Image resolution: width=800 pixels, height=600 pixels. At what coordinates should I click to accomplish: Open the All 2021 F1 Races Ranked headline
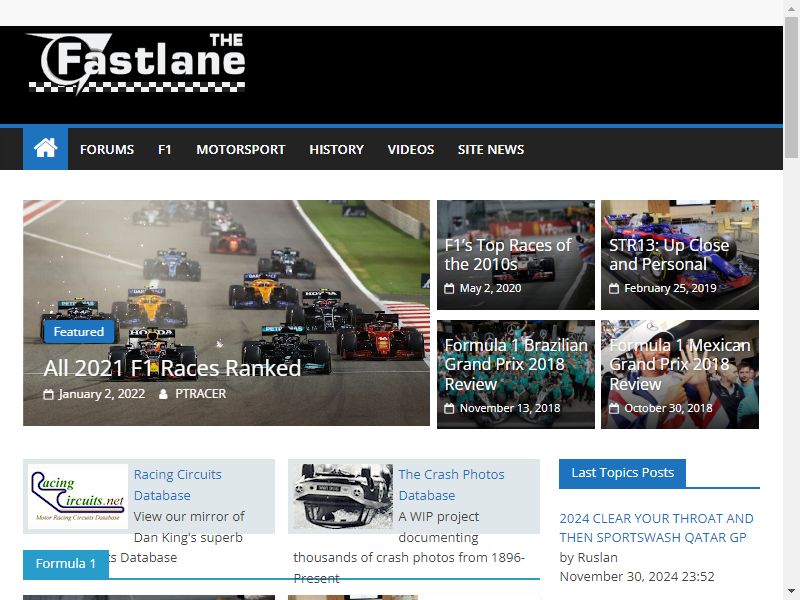pos(172,368)
